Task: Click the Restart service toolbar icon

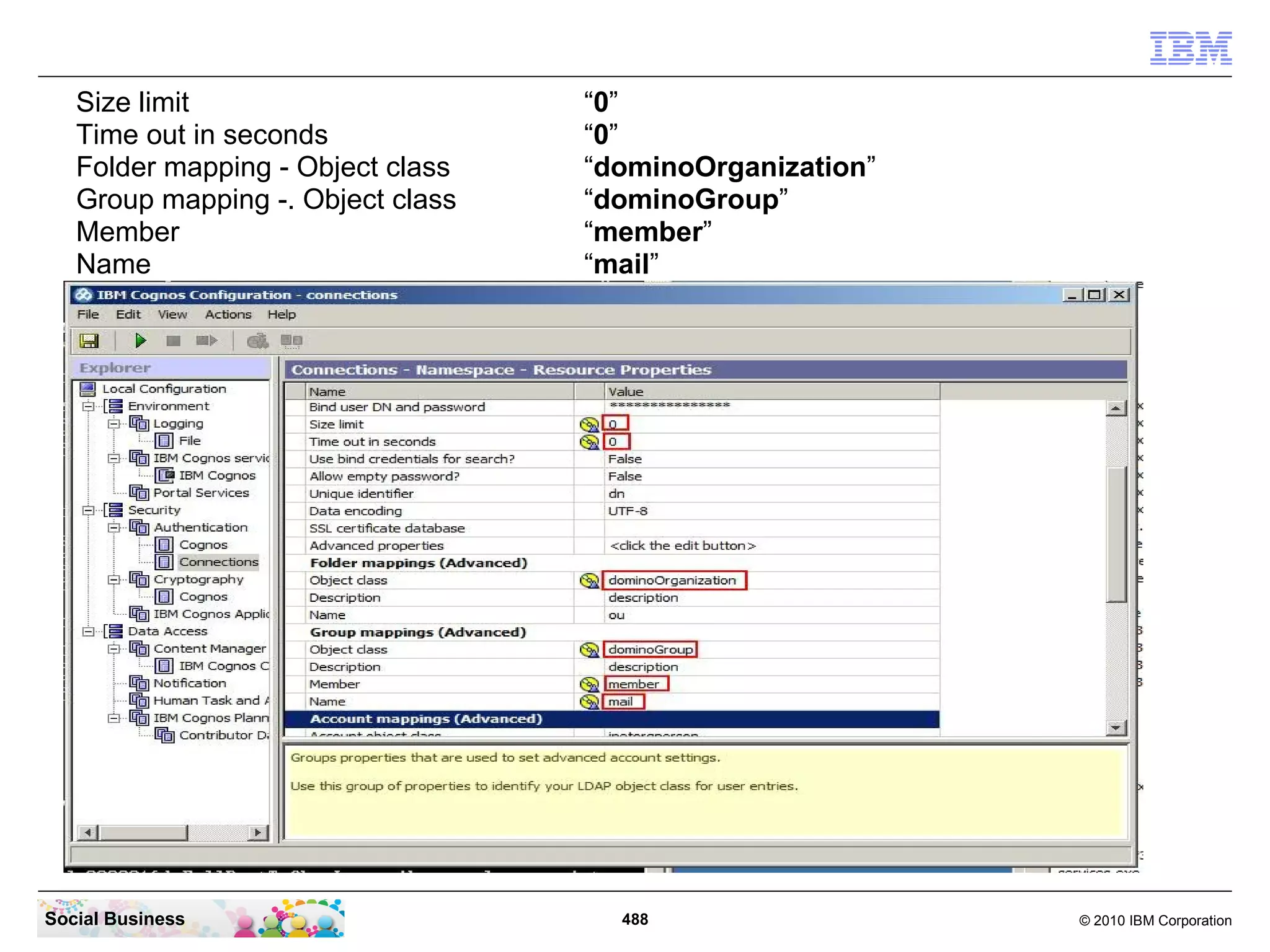Action: coord(206,340)
